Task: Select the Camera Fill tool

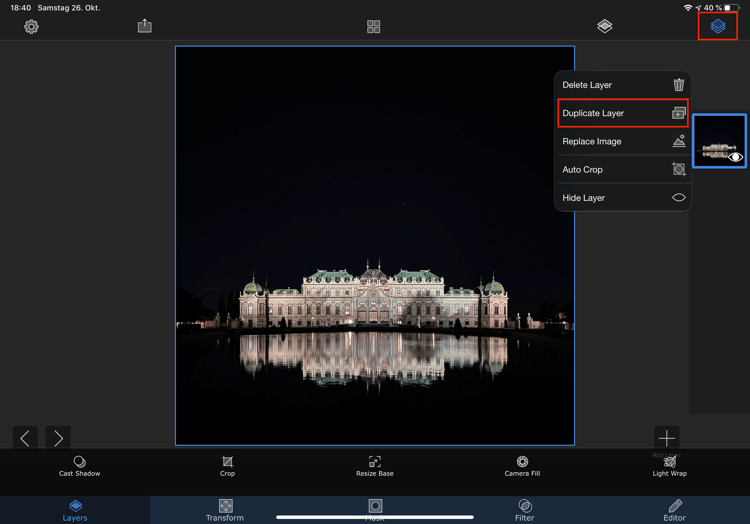Action: 522,466
